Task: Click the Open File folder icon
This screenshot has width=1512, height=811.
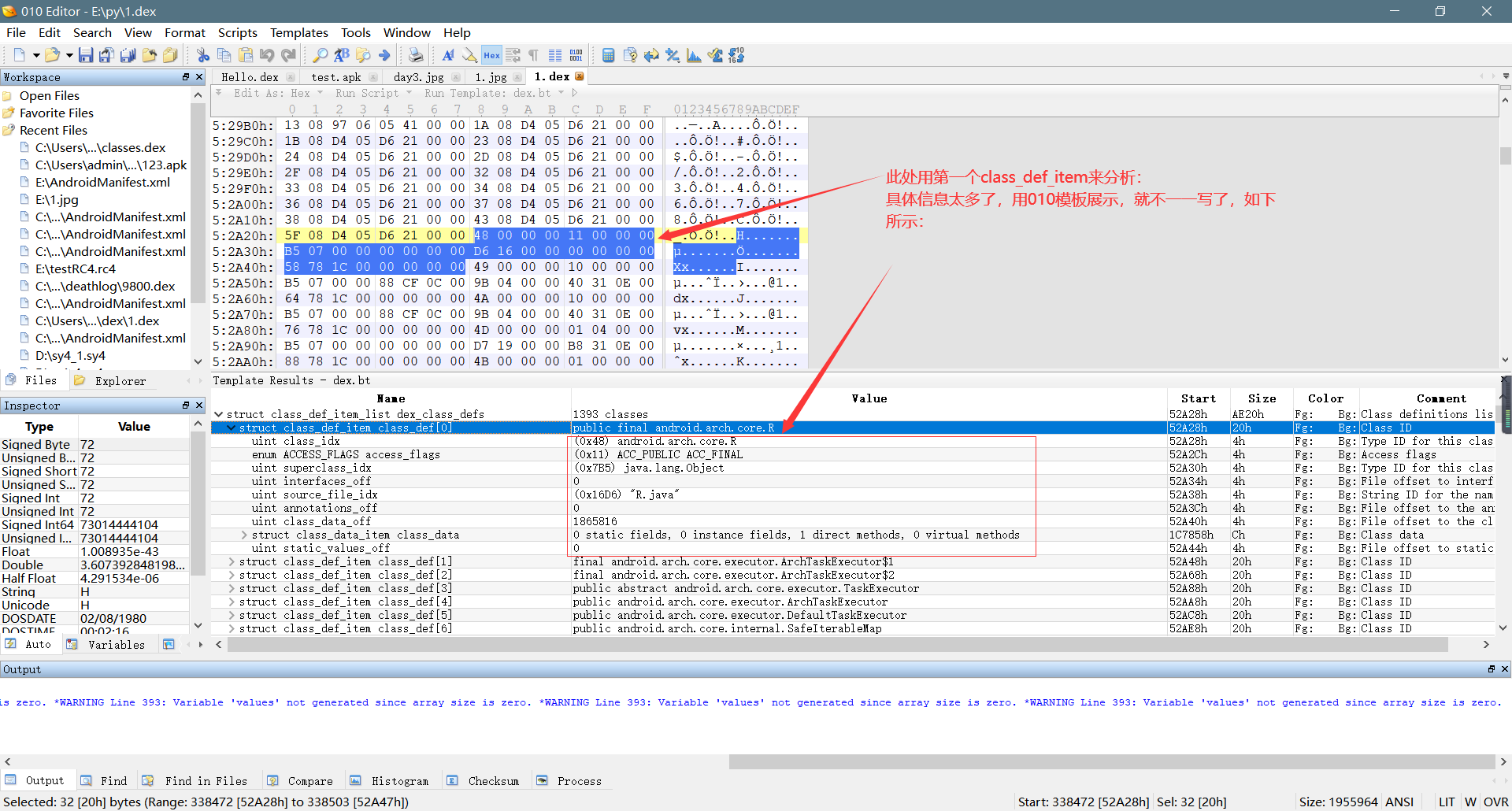Action: pyautogui.click(x=52, y=55)
